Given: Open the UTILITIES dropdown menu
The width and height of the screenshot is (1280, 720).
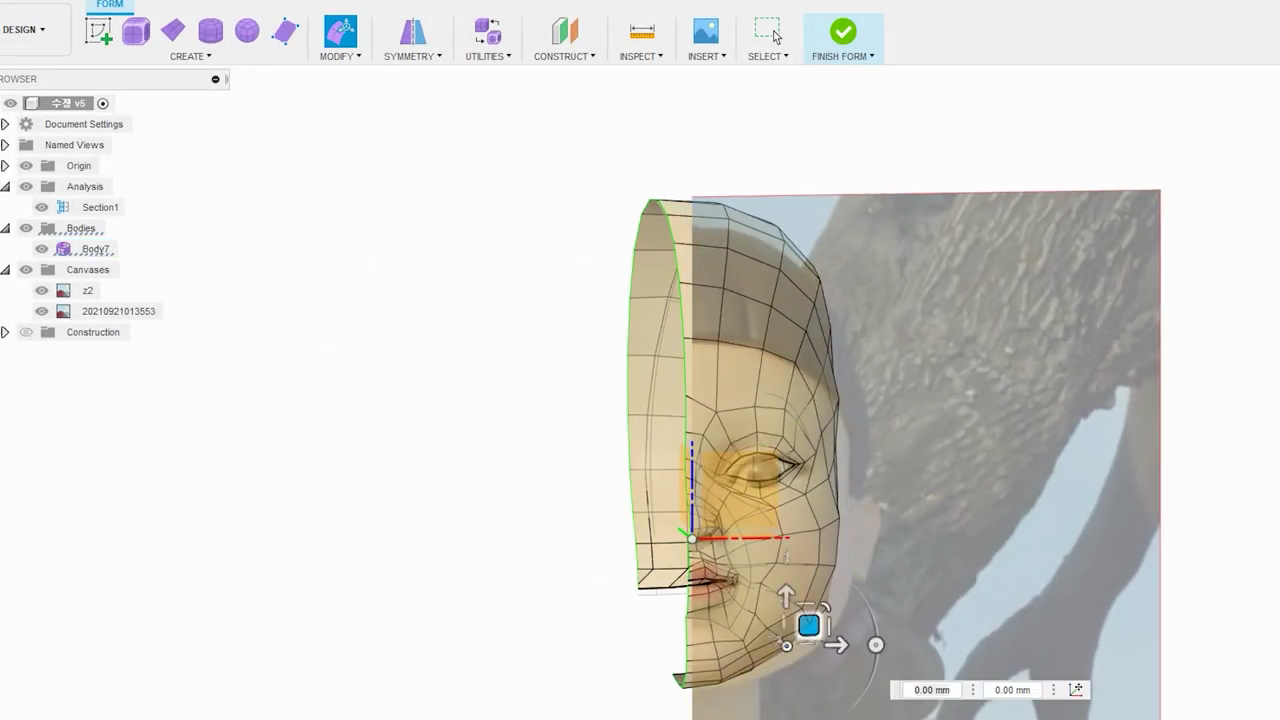Looking at the screenshot, I should click(488, 56).
